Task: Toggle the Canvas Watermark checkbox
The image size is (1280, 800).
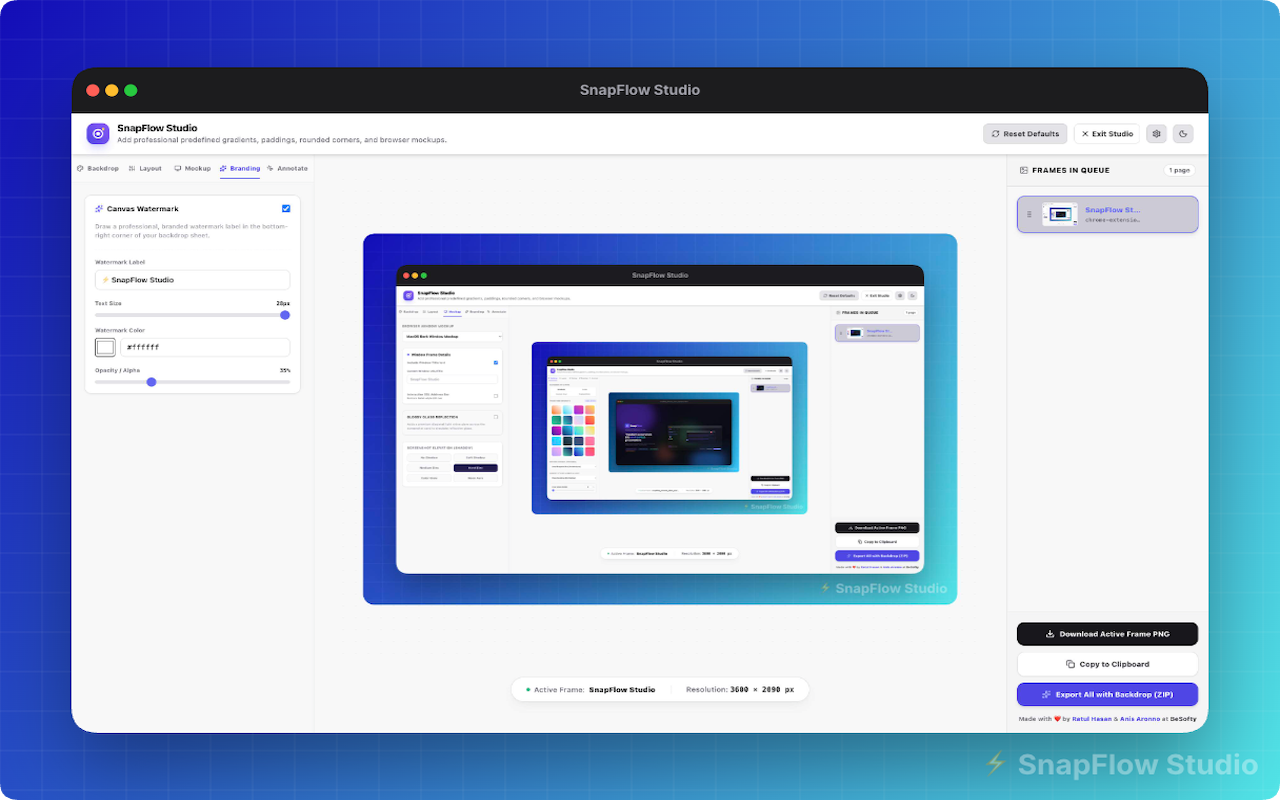Action: 286,208
